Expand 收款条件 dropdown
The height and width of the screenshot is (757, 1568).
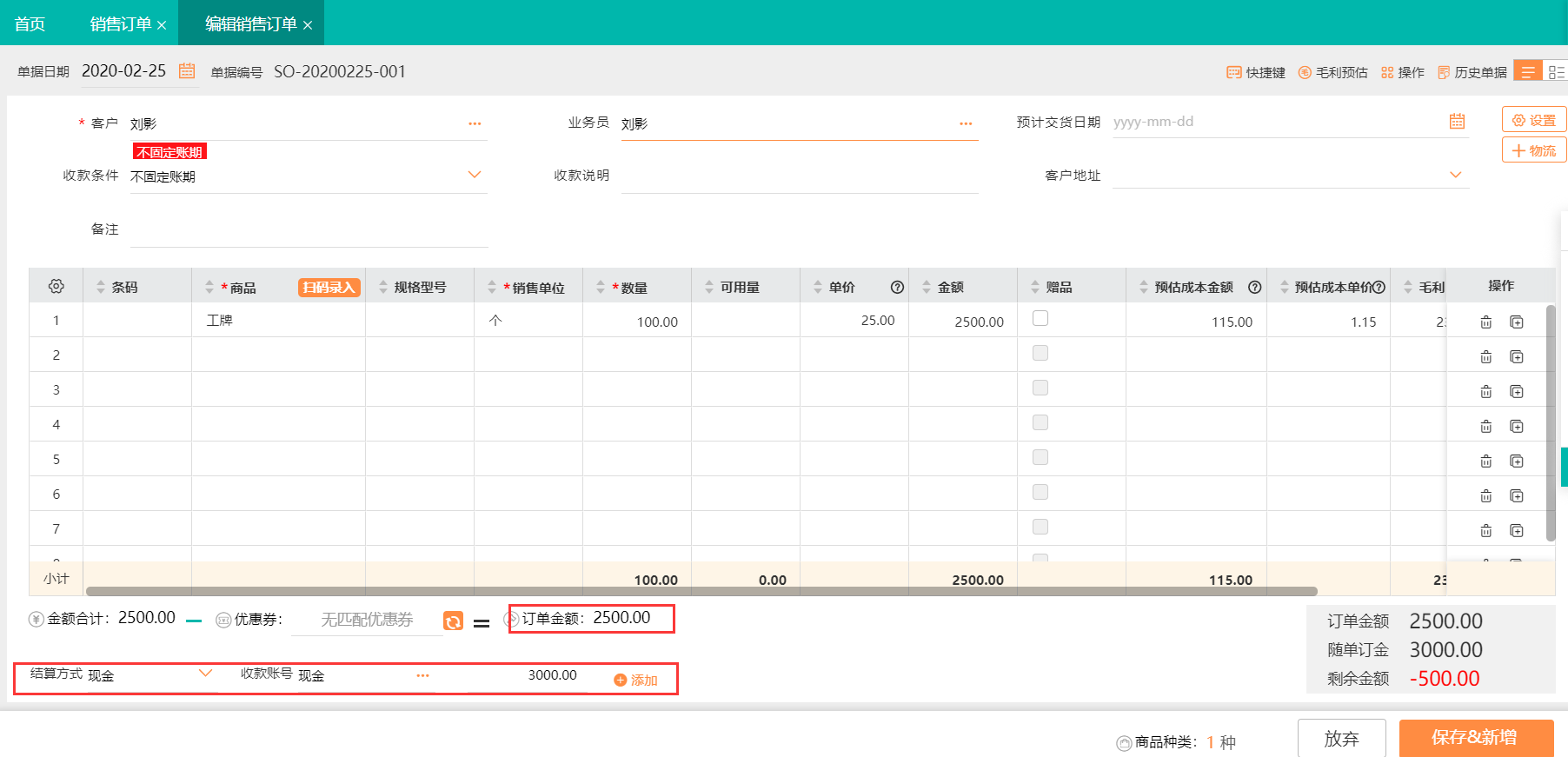(x=475, y=175)
